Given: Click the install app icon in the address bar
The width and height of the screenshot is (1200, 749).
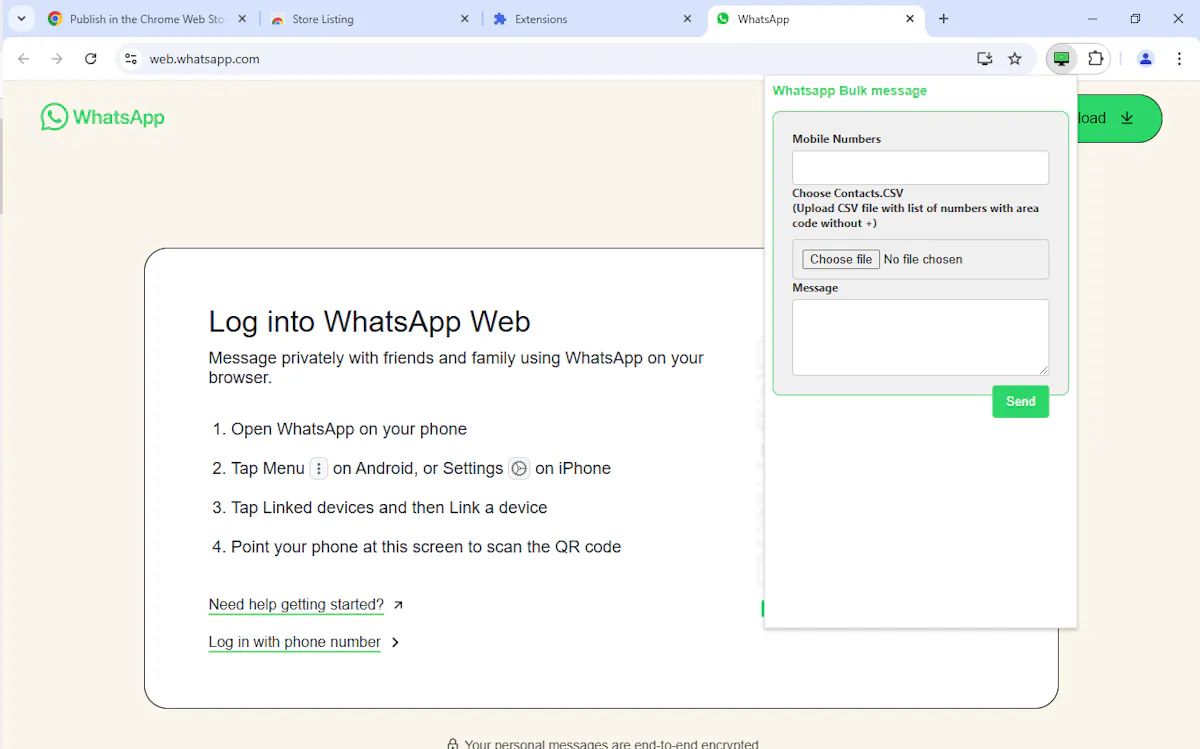Looking at the screenshot, I should pos(985,59).
